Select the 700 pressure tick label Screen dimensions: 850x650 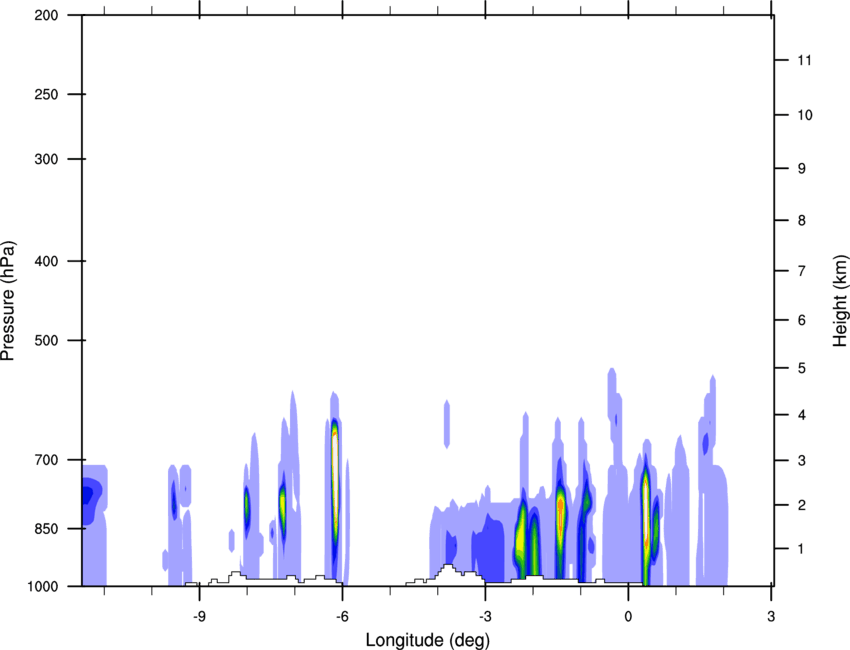46,460
